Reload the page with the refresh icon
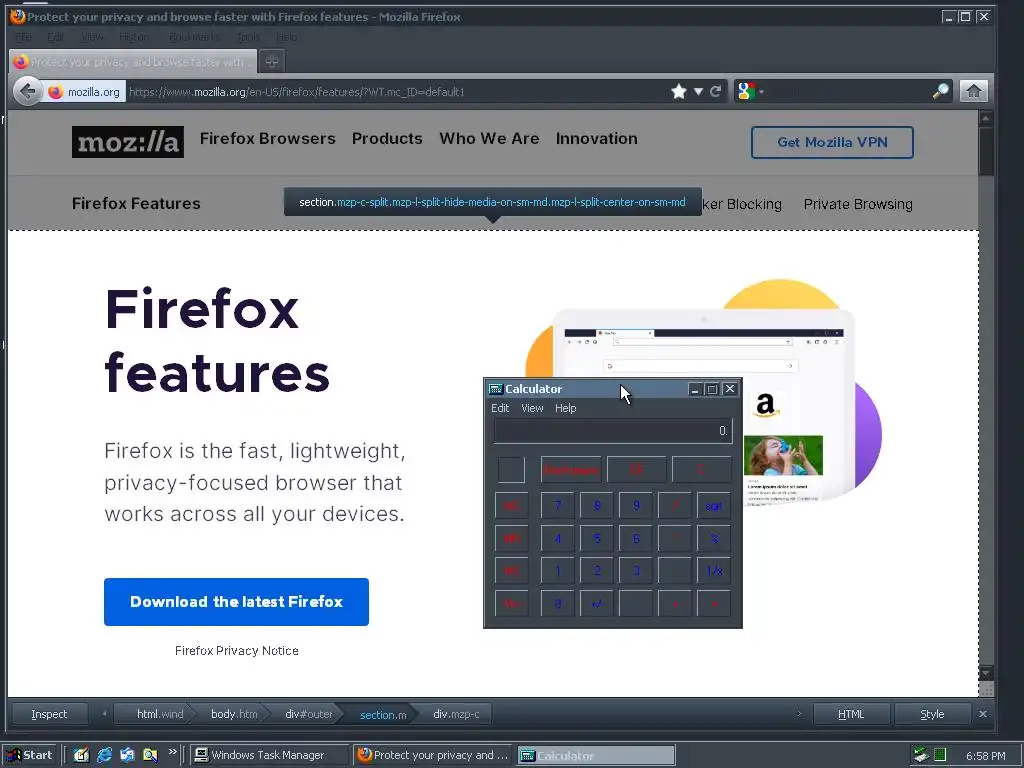 pyautogui.click(x=716, y=91)
